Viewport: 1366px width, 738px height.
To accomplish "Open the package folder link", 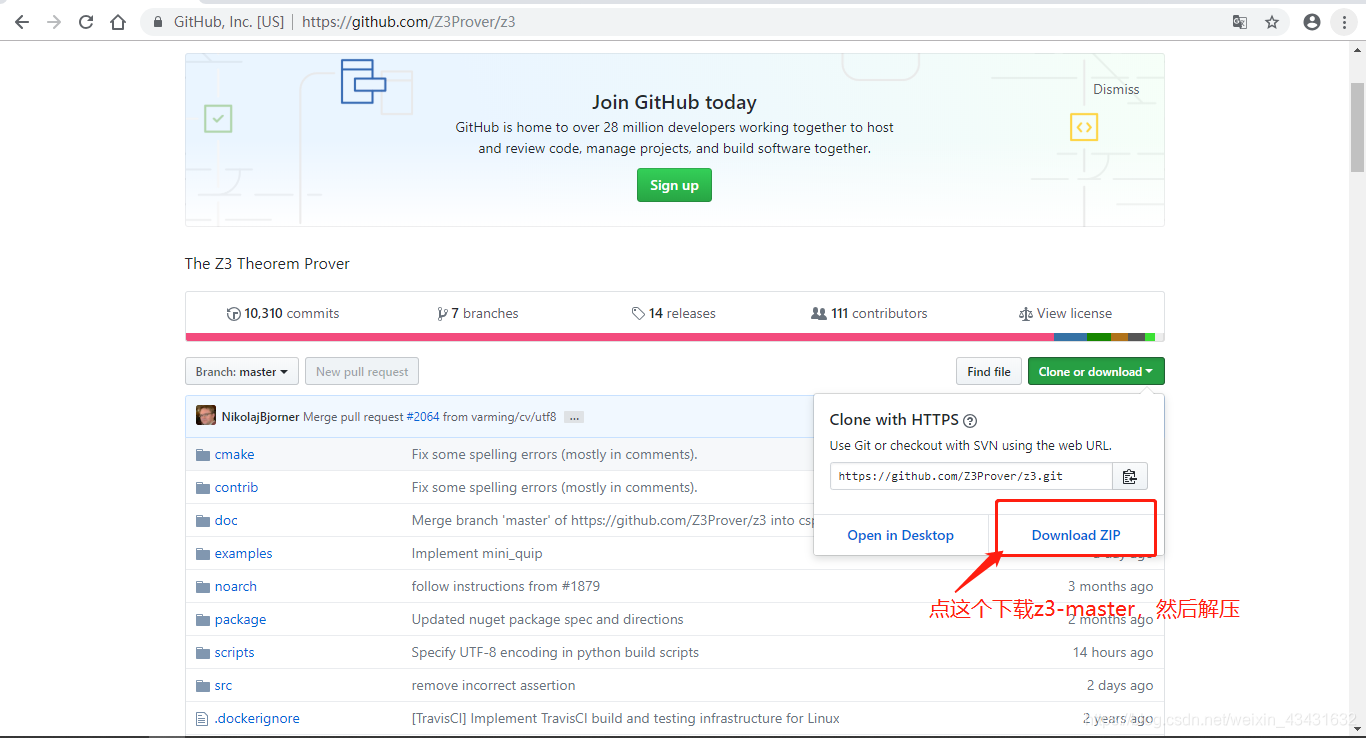I will click(240, 619).
